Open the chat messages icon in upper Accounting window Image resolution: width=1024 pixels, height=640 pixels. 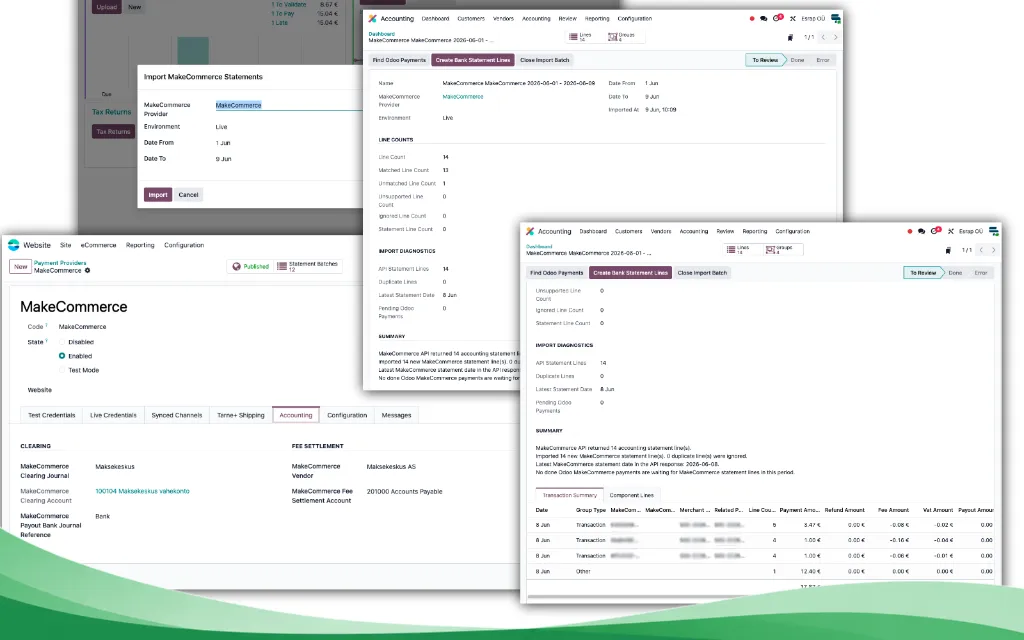[763, 19]
